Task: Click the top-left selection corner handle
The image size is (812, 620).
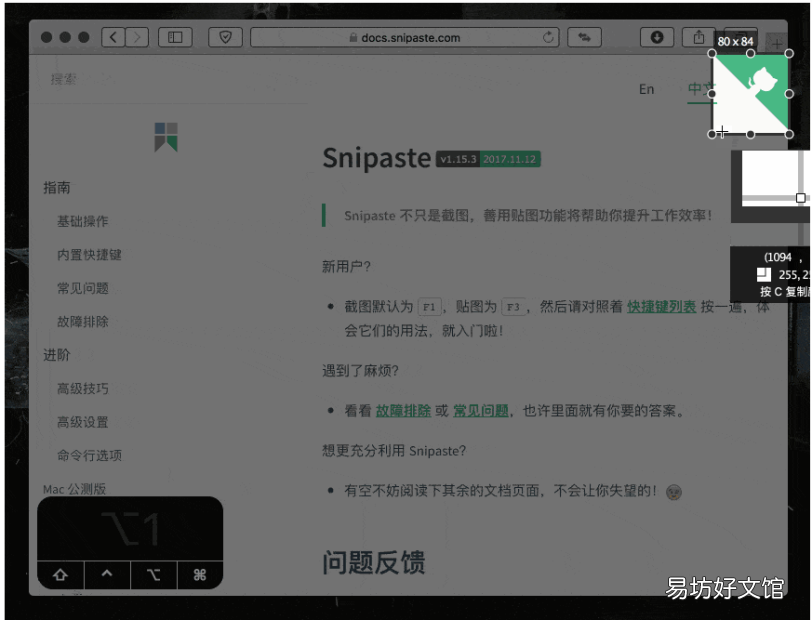Action: click(712, 53)
